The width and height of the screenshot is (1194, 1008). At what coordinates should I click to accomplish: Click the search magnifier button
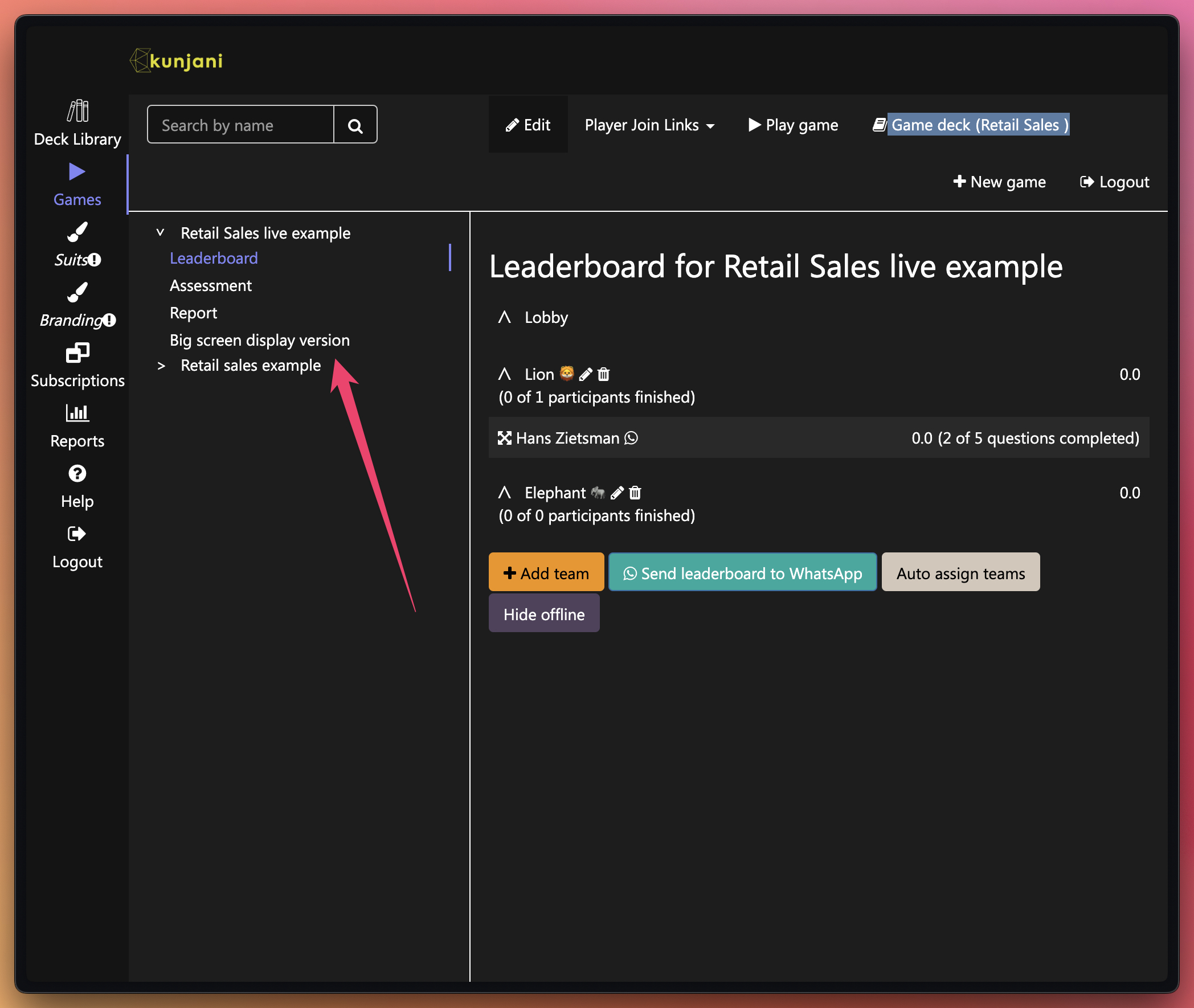[x=355, y=125]
